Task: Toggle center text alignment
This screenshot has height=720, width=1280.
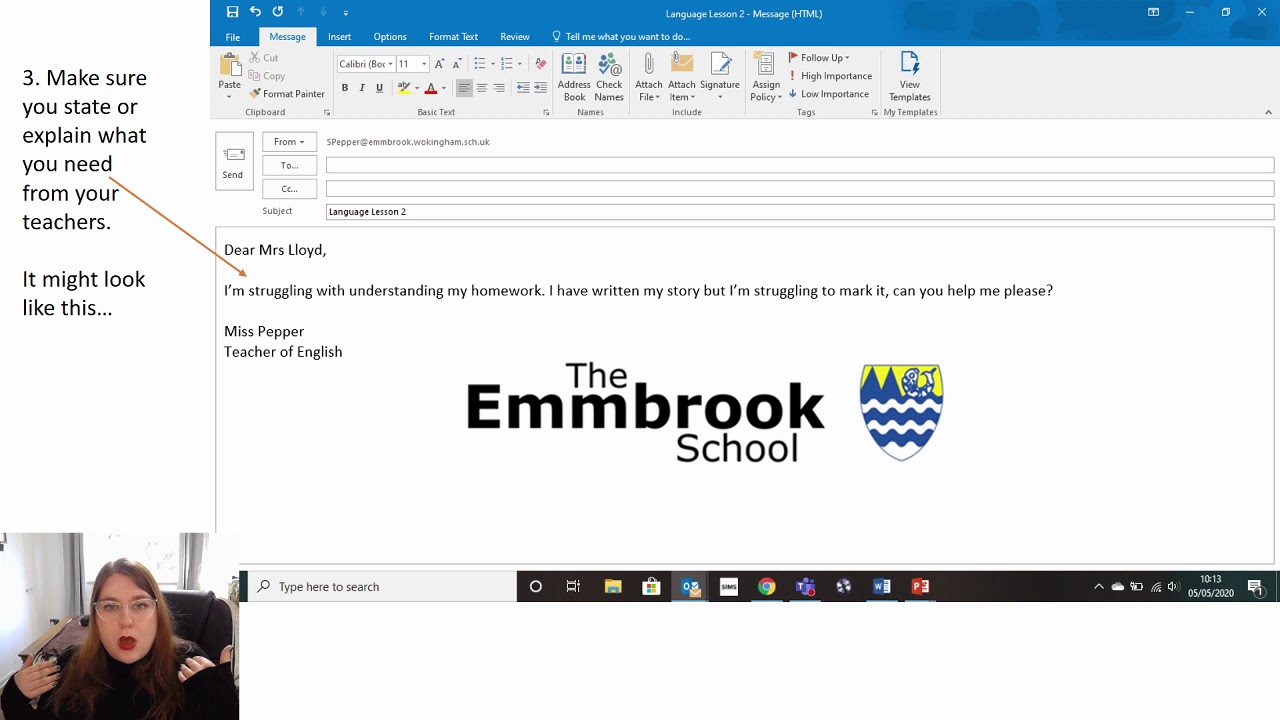Action: pos(481,88)
